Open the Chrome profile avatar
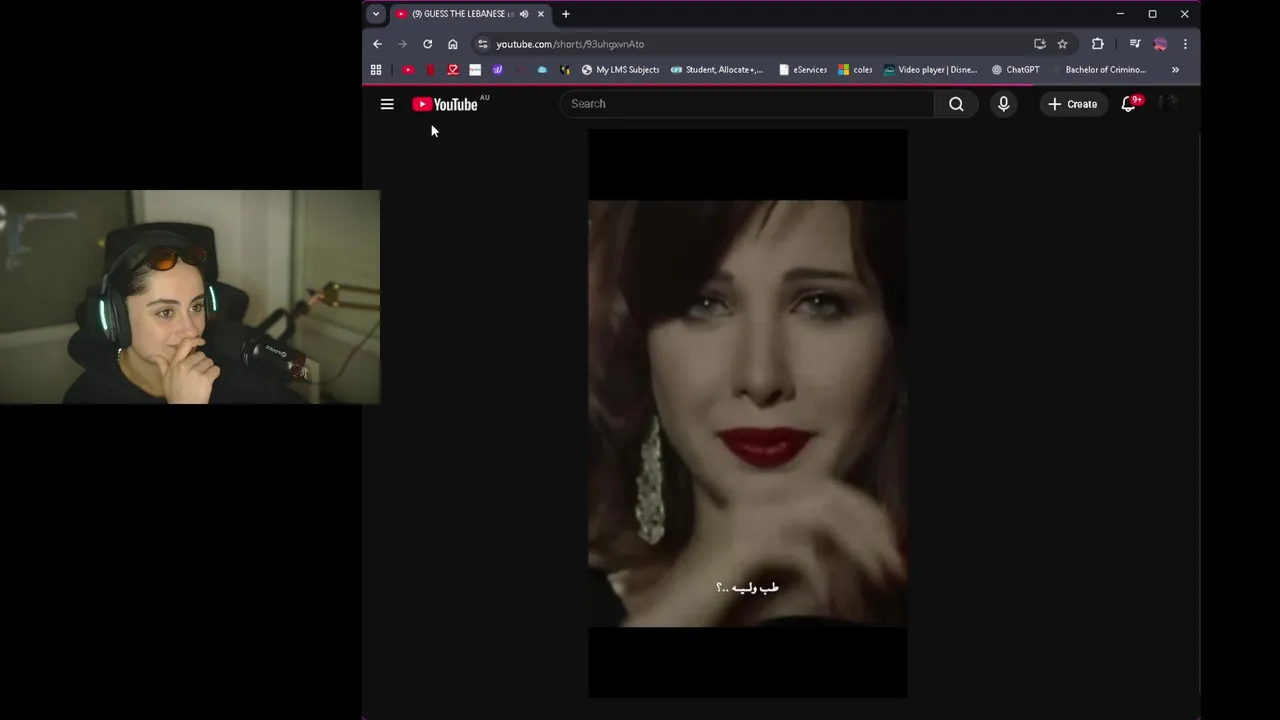This screenshot has height=720, width=1280. [1160, 44]
